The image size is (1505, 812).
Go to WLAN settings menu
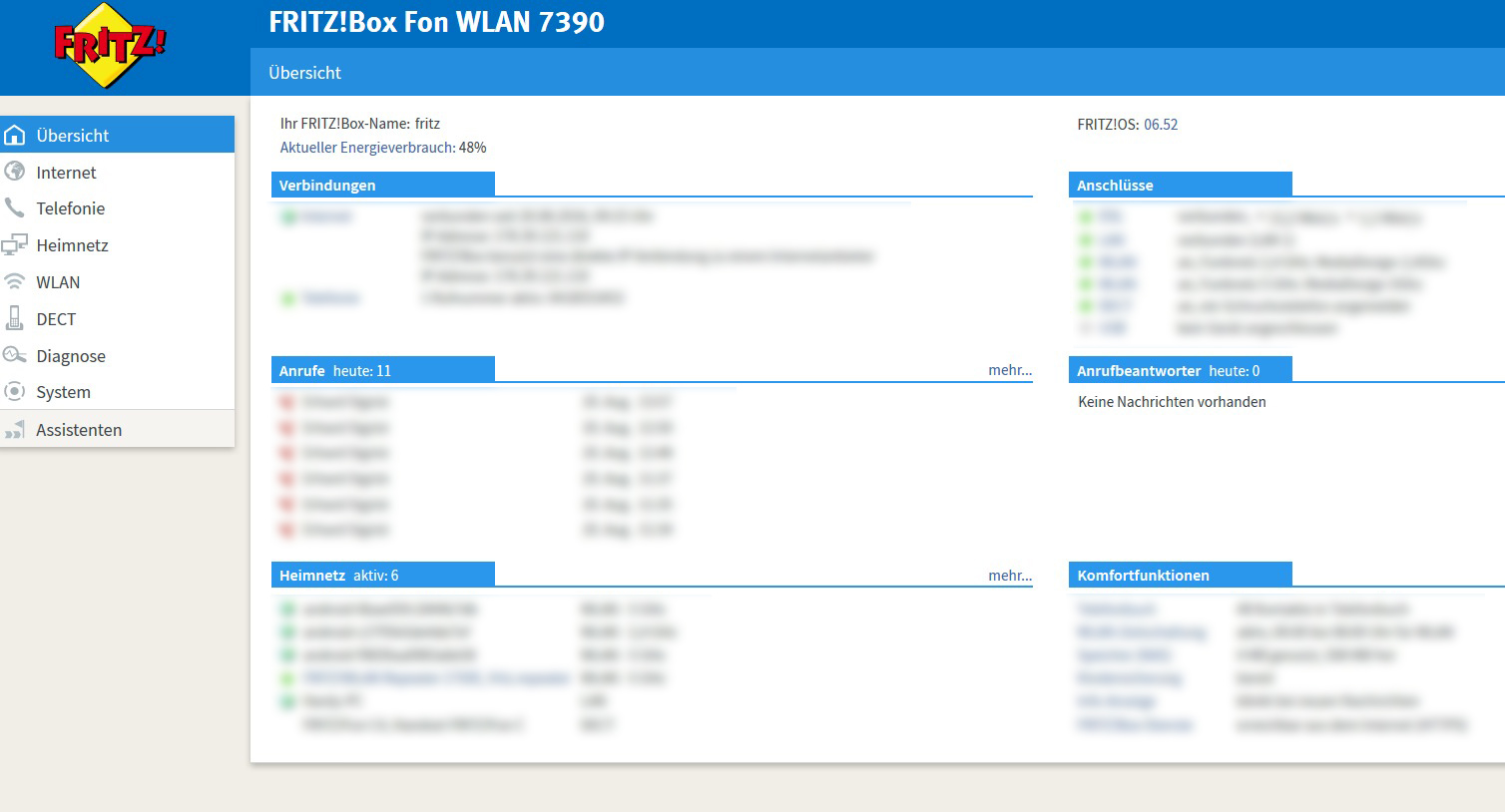pyautogui.click(x=58, y=282)
